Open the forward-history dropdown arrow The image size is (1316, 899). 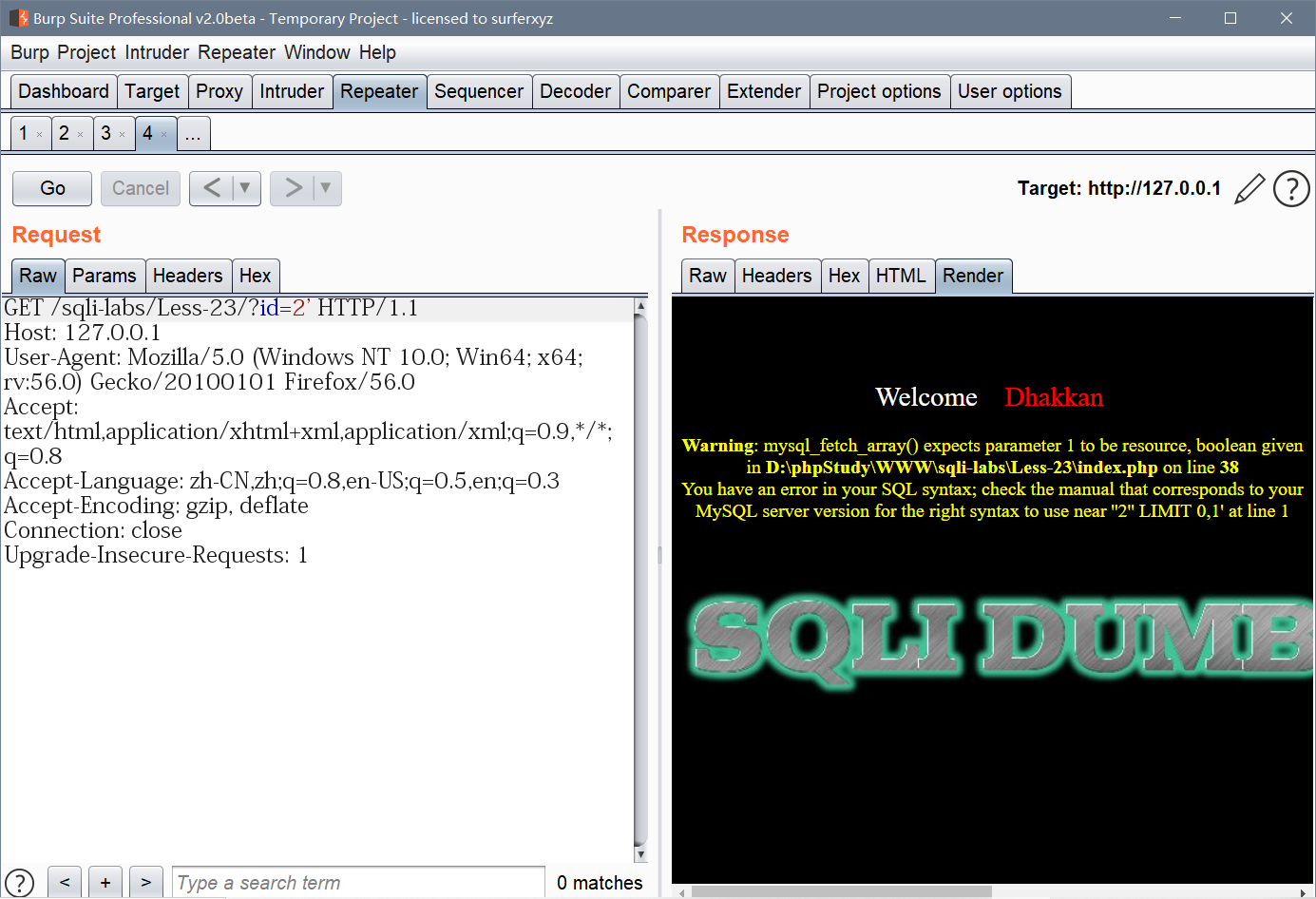point(324,188)
